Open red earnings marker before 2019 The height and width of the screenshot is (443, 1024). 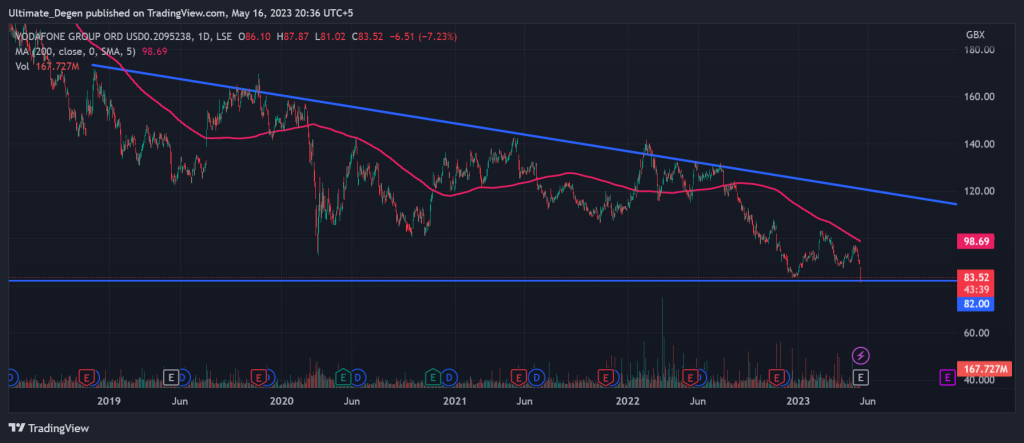[x=86, y=376]
